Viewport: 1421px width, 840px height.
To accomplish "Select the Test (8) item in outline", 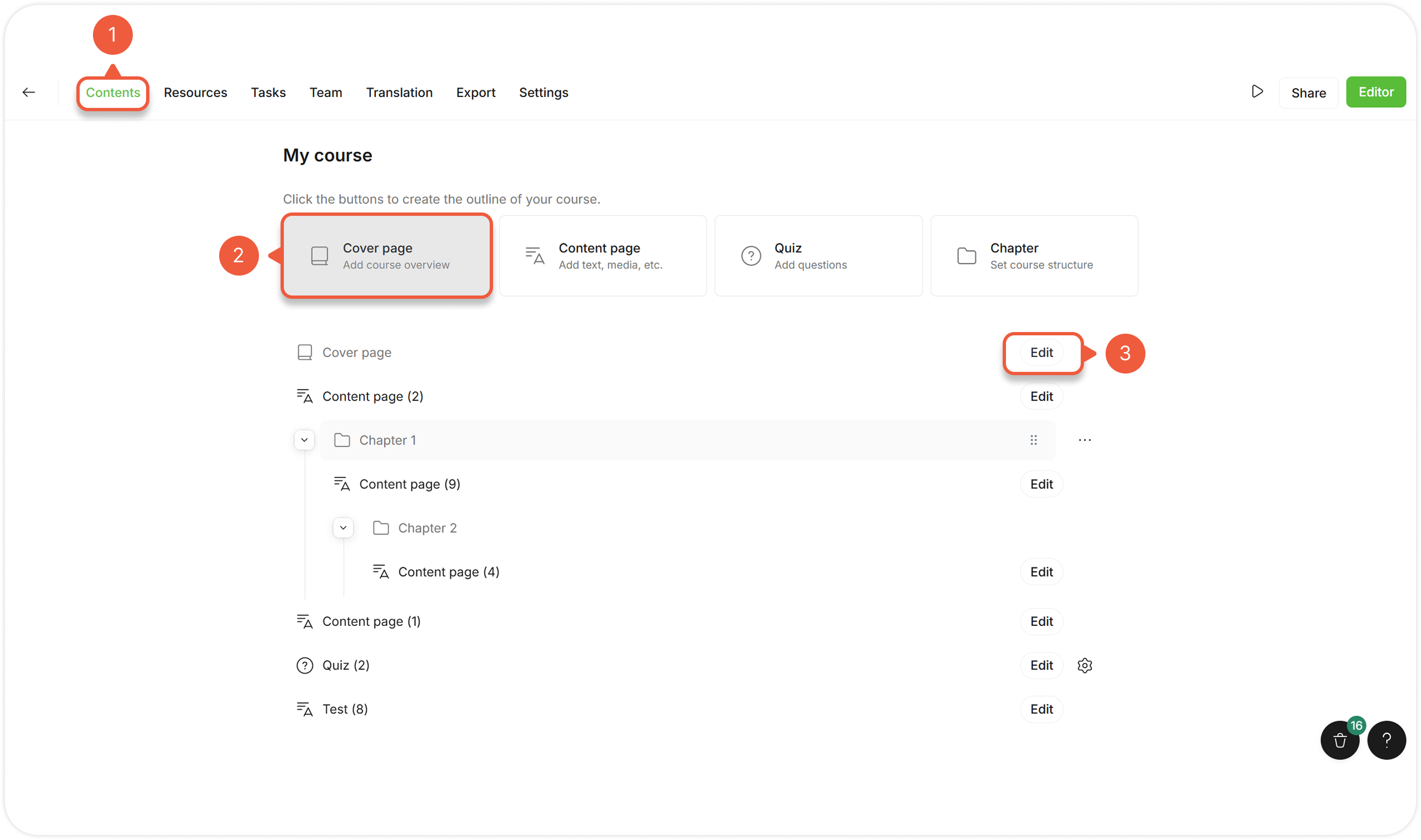I will [345, 709].
